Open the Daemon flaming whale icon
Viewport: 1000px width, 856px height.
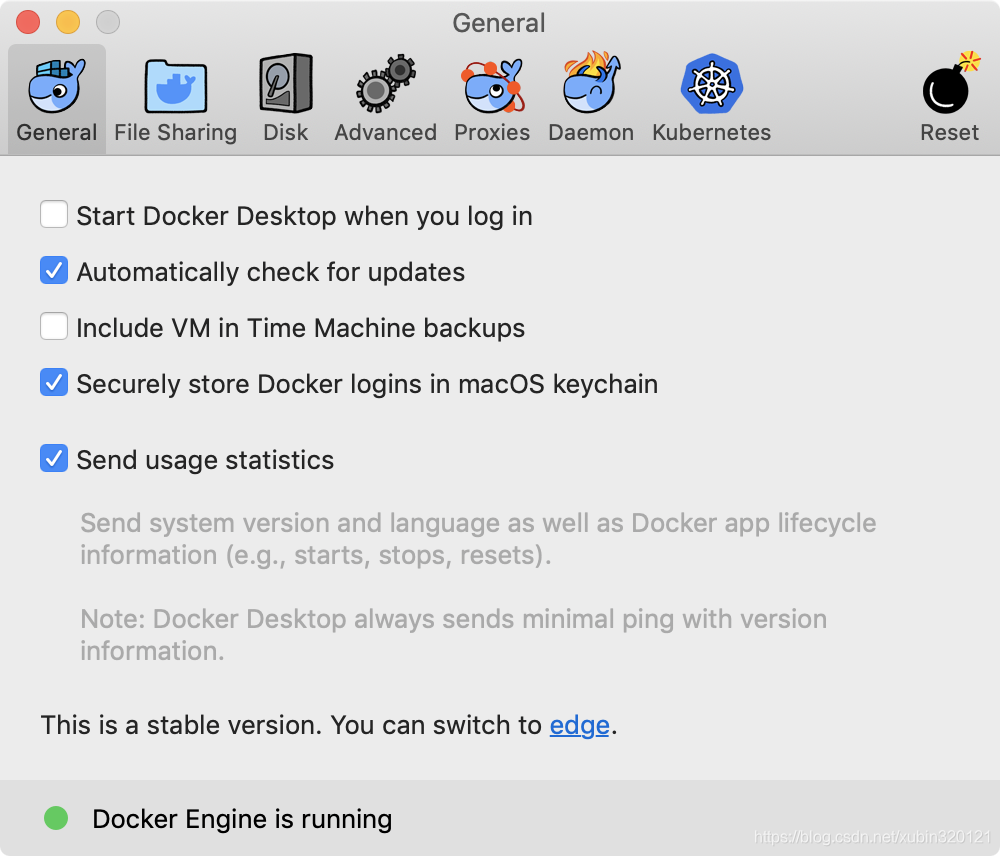point(591,83)
